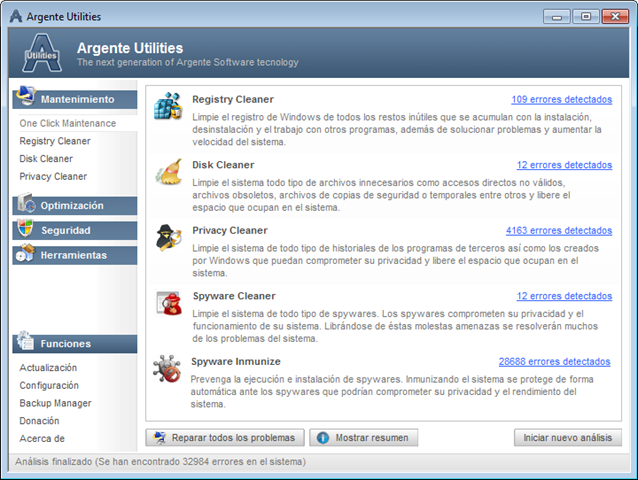Click the Spyware Cleaner red agent icon
This screenshot has width=638, height=480.
[x=169, y=303]
